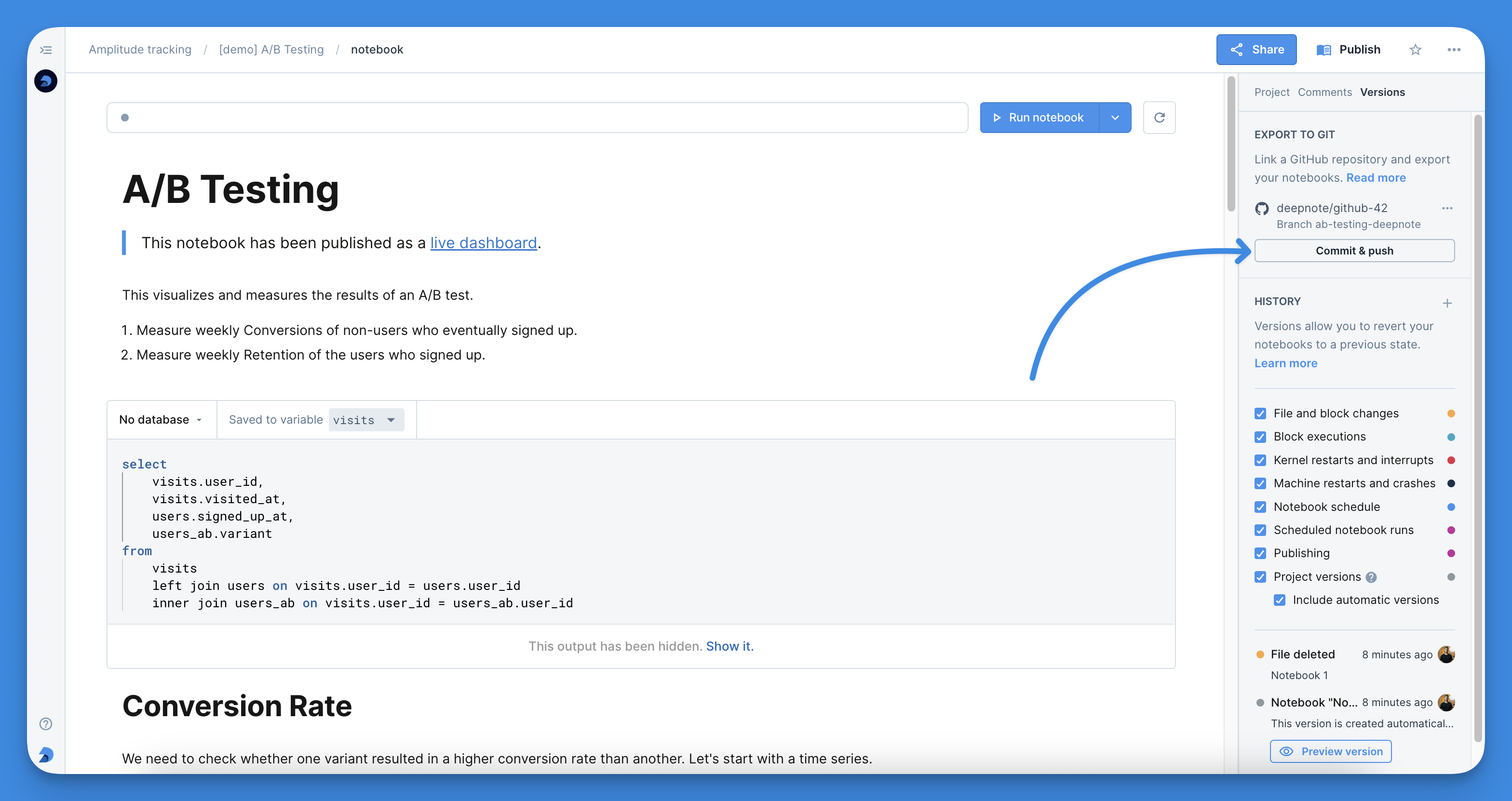
Task: Click red dot for Kernel restarts
Action: point(1451,460)
